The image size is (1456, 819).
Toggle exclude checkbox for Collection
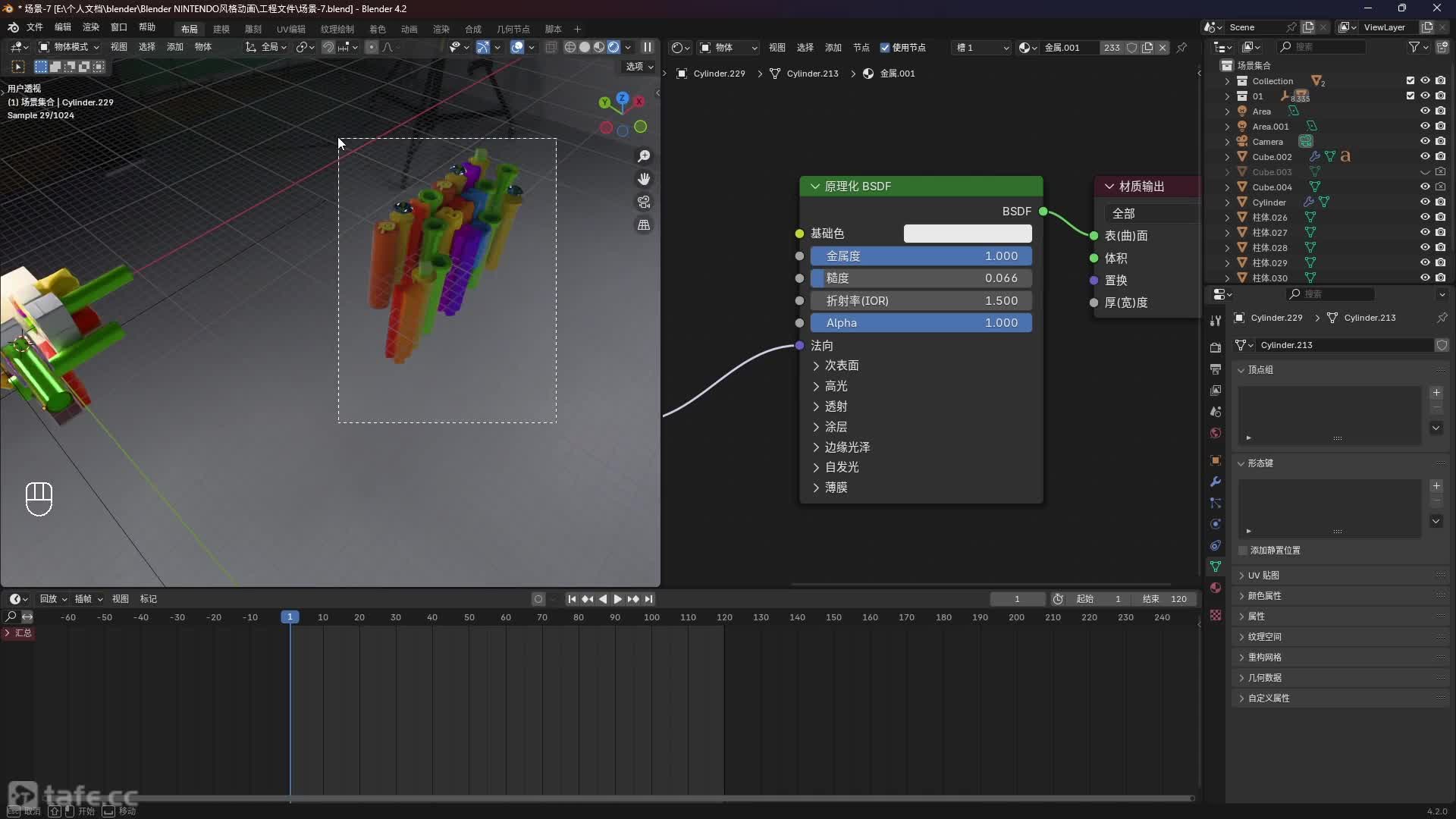click(x=1410, y=81)
